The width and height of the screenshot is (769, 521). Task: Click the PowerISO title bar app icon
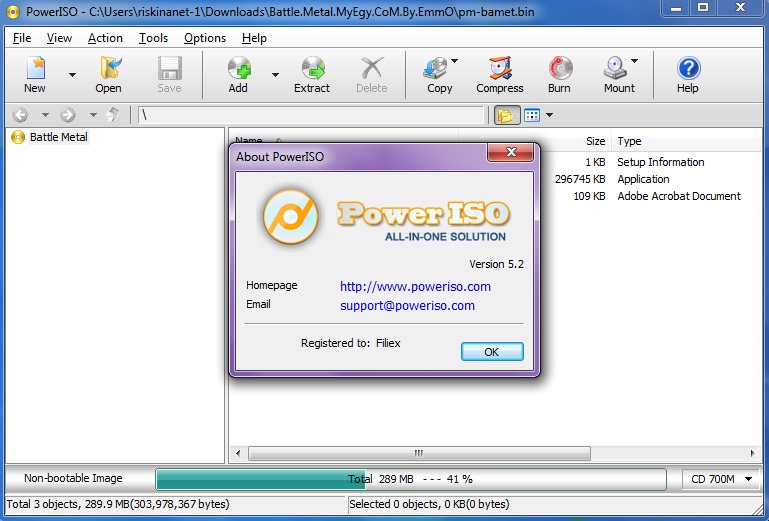pyautogui.click(x=13, y=12)
